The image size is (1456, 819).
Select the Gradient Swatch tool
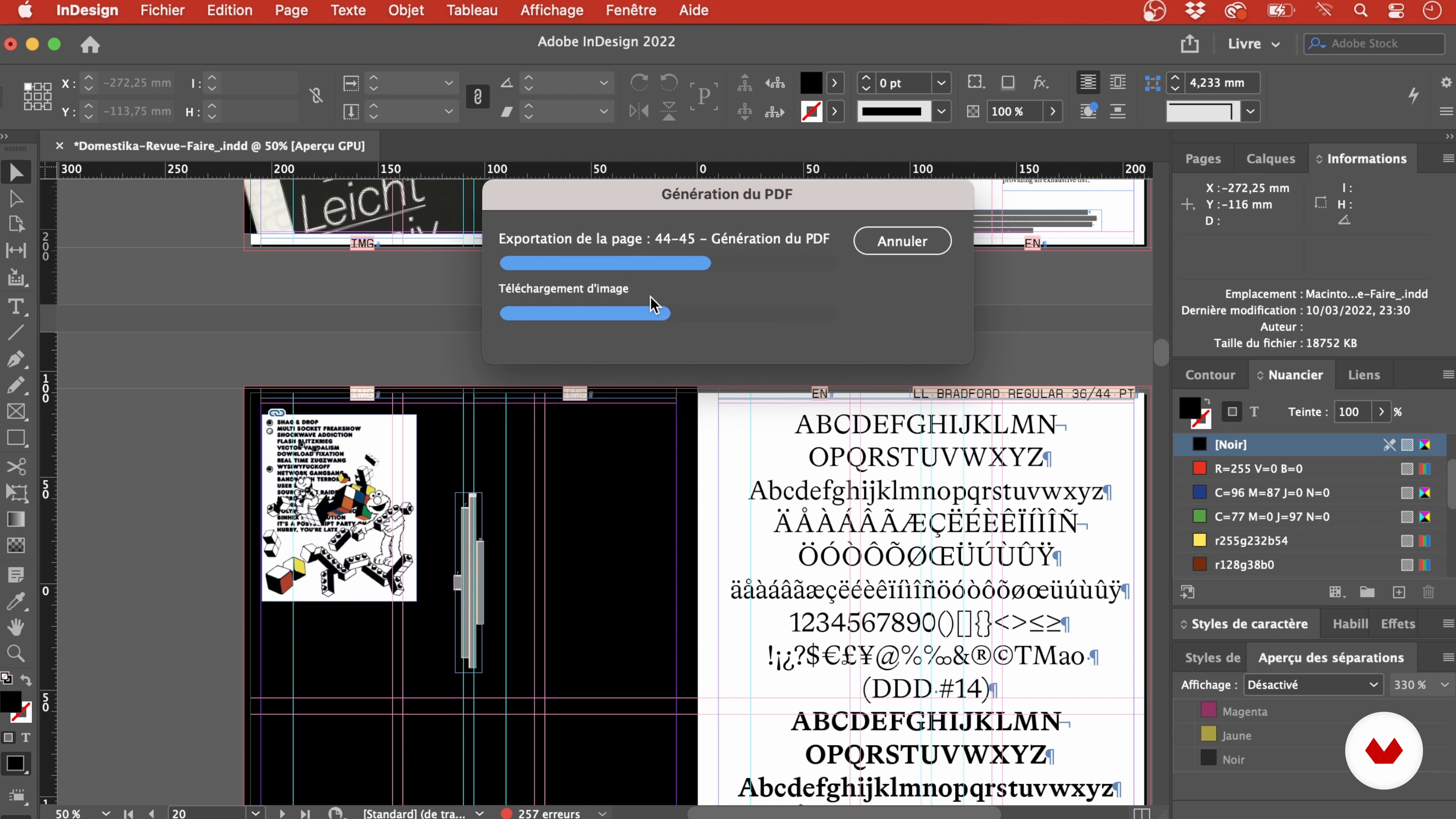pos(16,519)
